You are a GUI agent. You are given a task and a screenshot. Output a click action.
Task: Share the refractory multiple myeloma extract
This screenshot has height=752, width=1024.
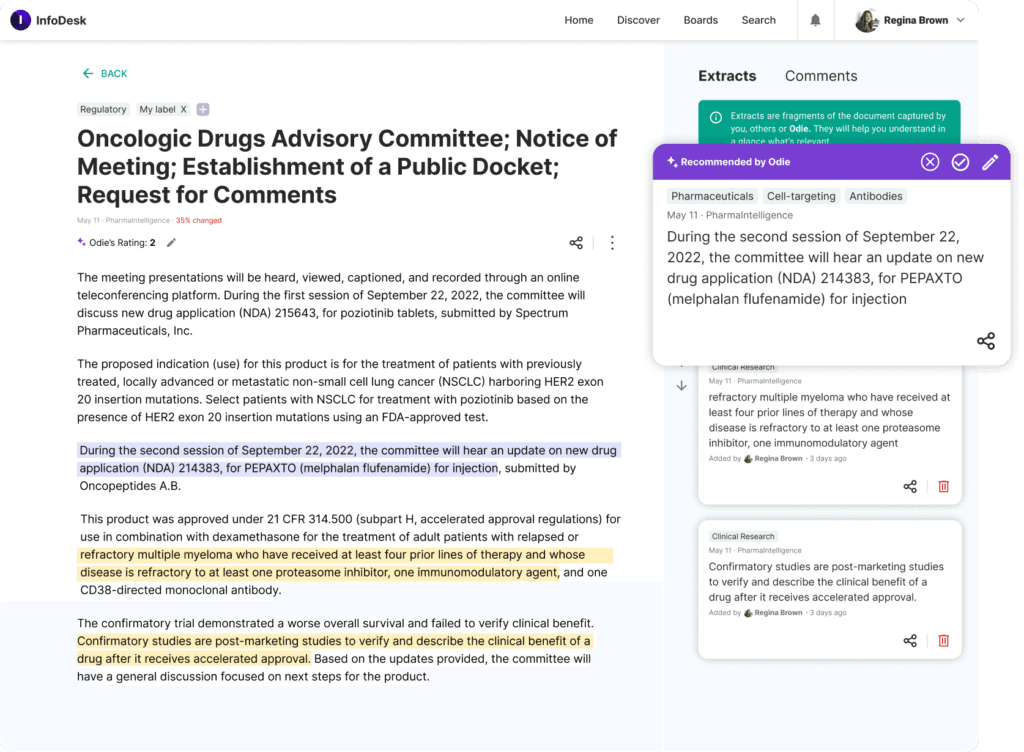[x=910, y=486]
